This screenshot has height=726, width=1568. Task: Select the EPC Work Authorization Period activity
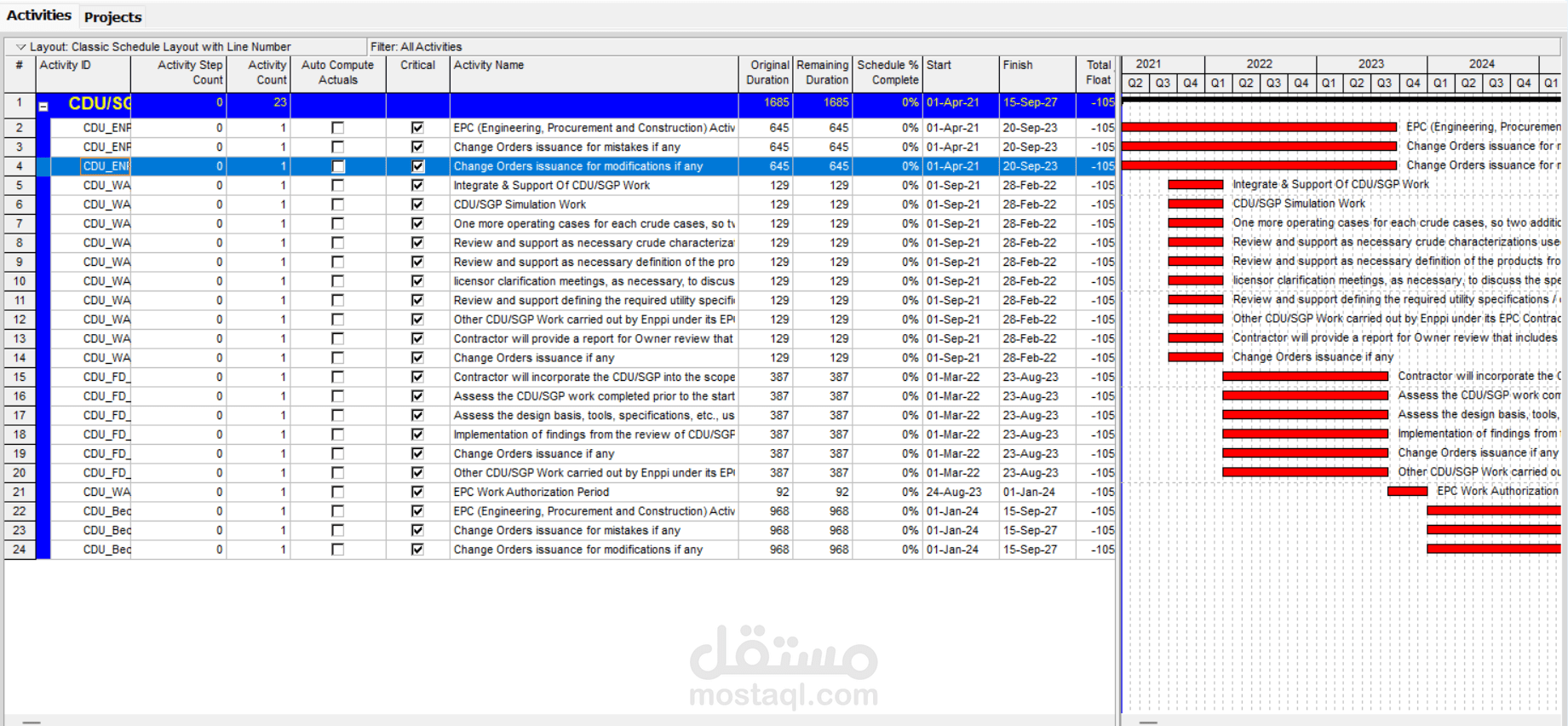pos(531,492)
